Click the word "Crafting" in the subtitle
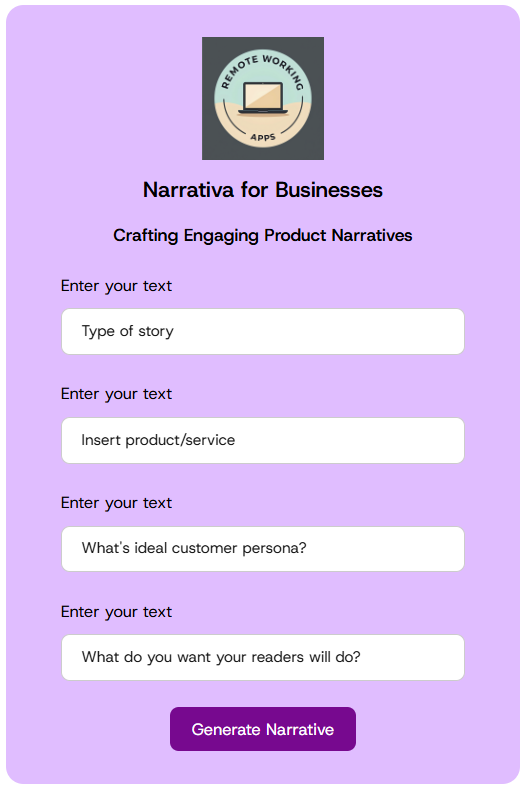527x786 pixels. click(145, 236)
